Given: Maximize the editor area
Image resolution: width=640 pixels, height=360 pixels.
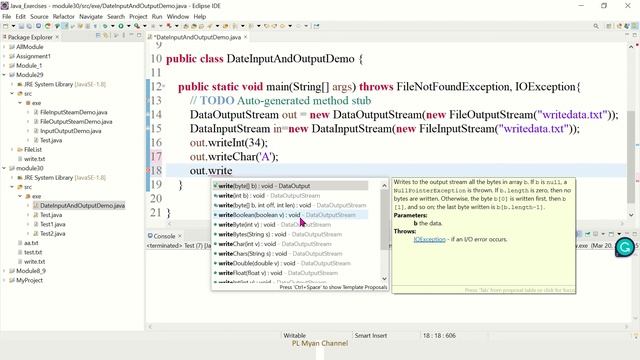Looking at the screenshot, I should point(635,36).
